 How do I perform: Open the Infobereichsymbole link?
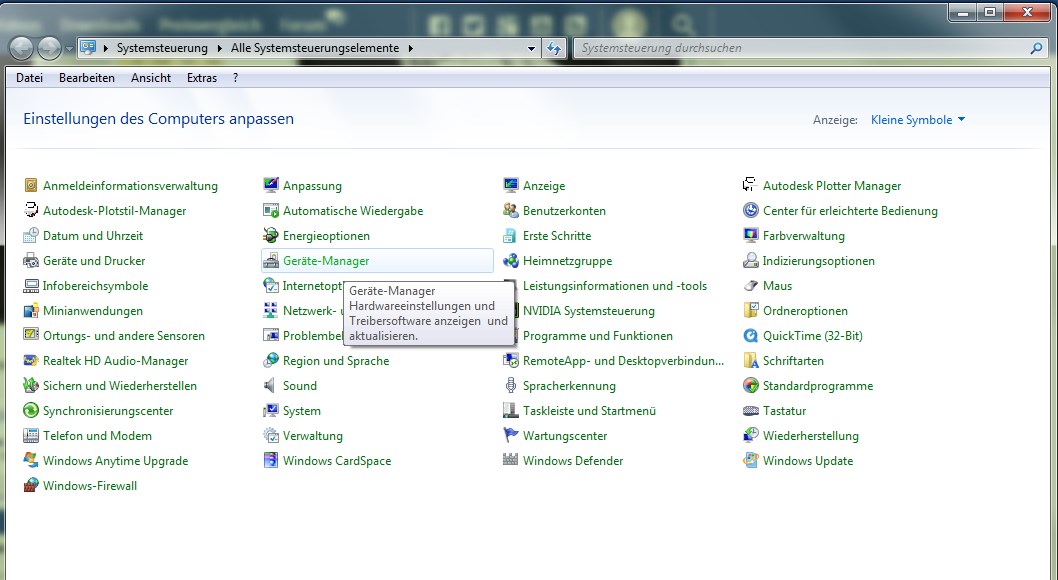click(x=95, y=285)
